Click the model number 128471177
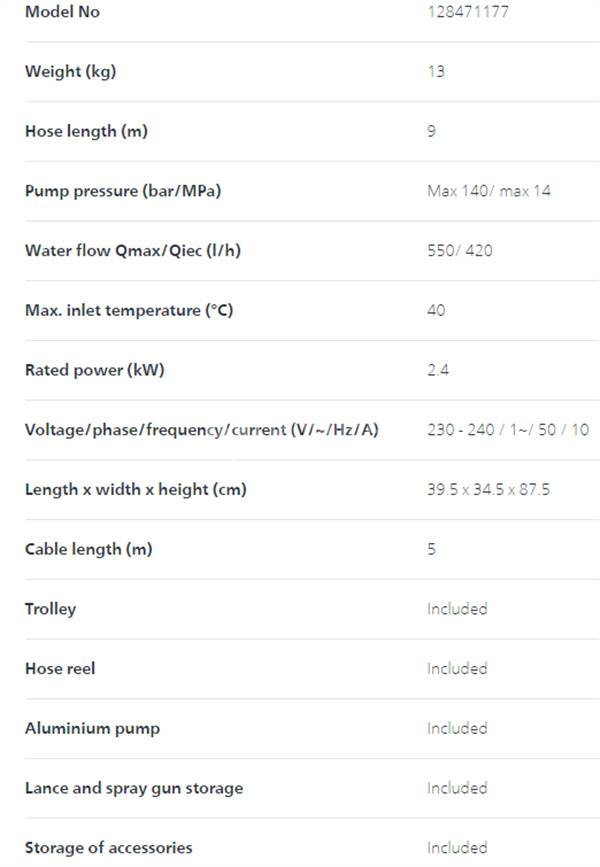 (468, 12)
